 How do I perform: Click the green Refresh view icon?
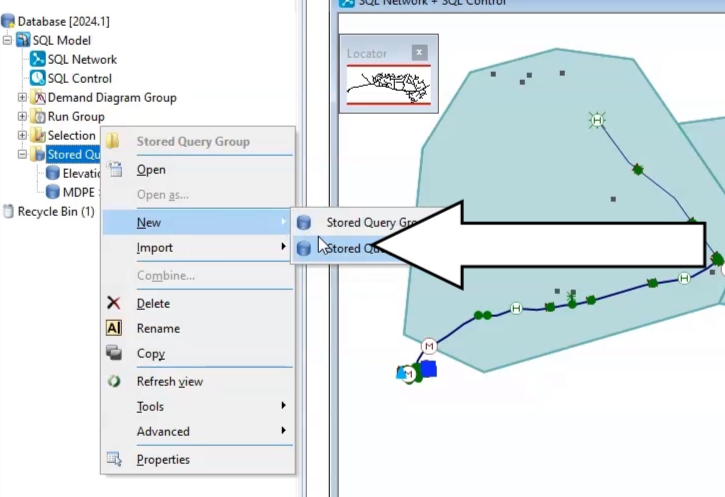114,381
